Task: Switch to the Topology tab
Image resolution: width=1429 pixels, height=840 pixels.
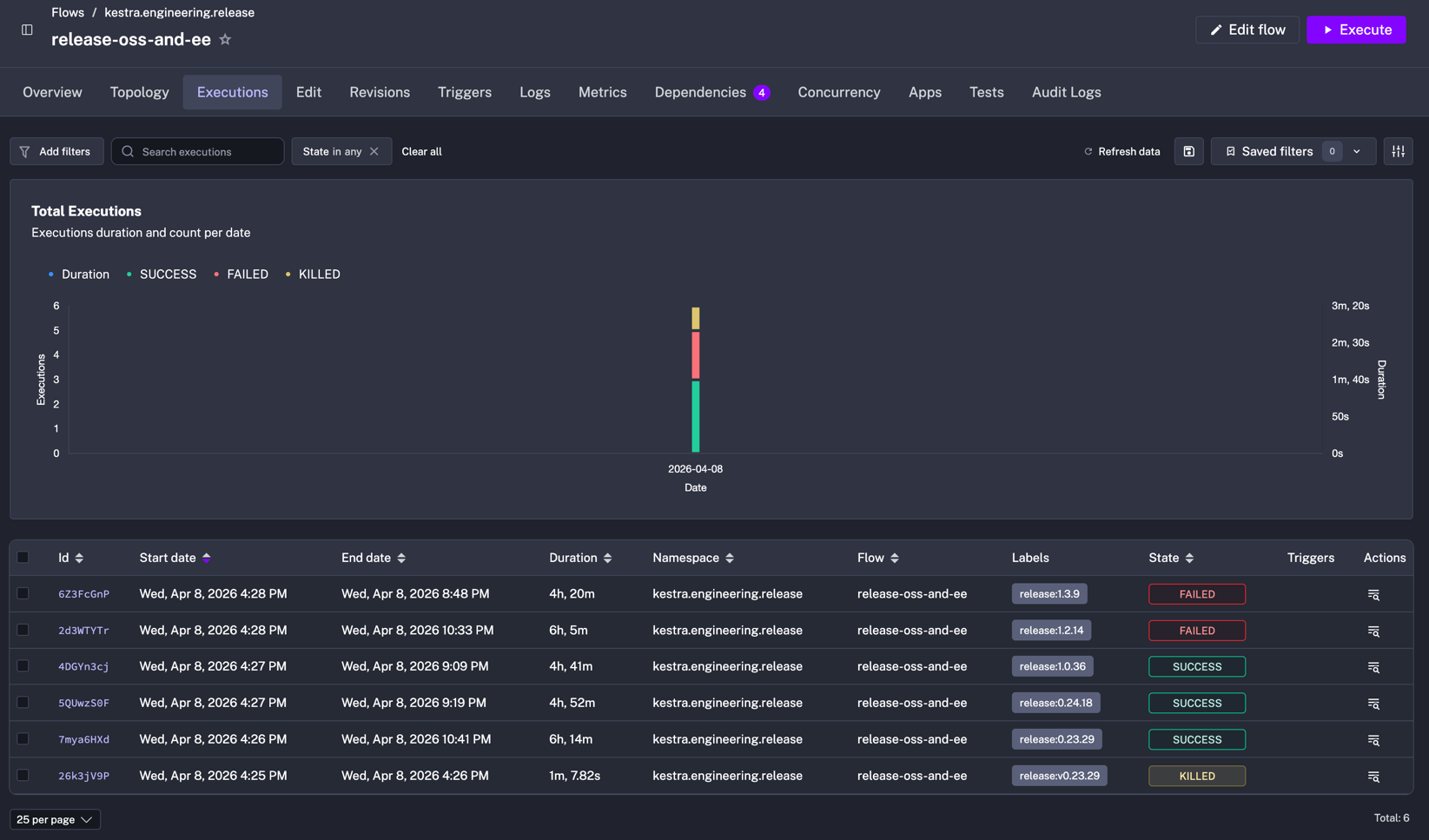Action: (139, 92)
